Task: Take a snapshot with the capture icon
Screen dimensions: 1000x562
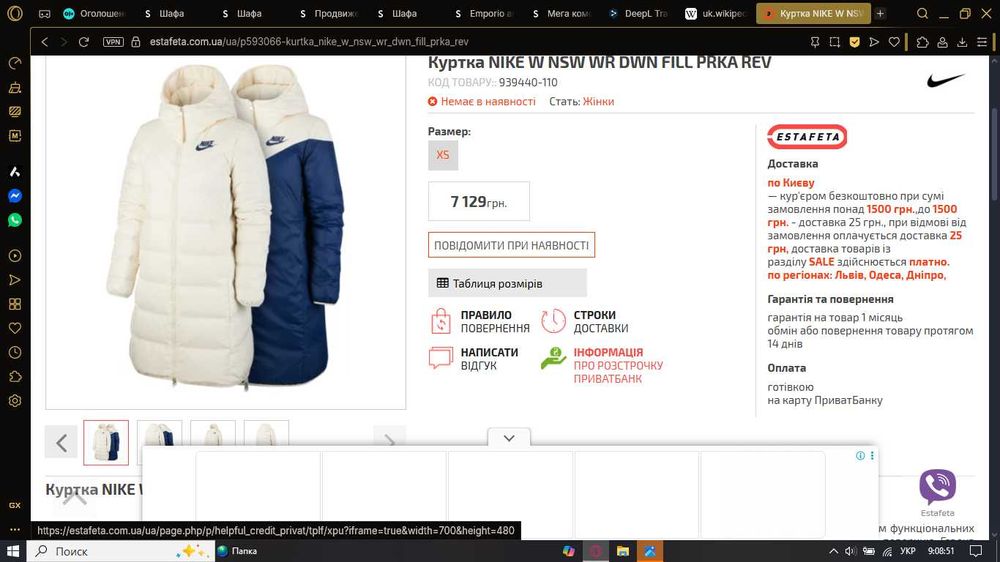Action: [834, 41]
